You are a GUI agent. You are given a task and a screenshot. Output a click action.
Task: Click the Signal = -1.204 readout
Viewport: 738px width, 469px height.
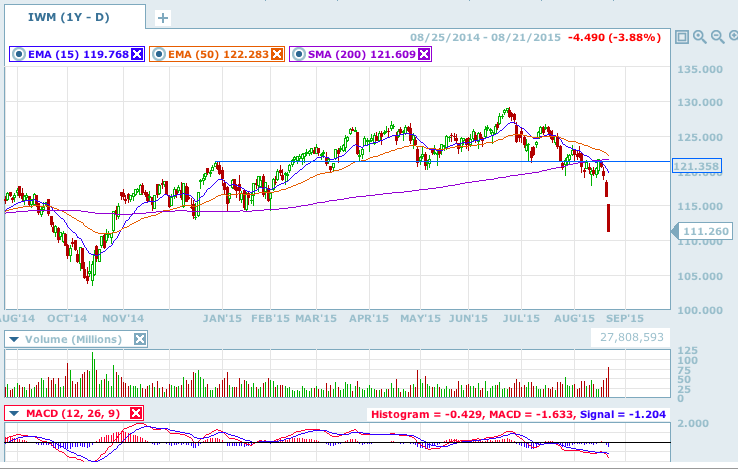[x=623, y=414]
